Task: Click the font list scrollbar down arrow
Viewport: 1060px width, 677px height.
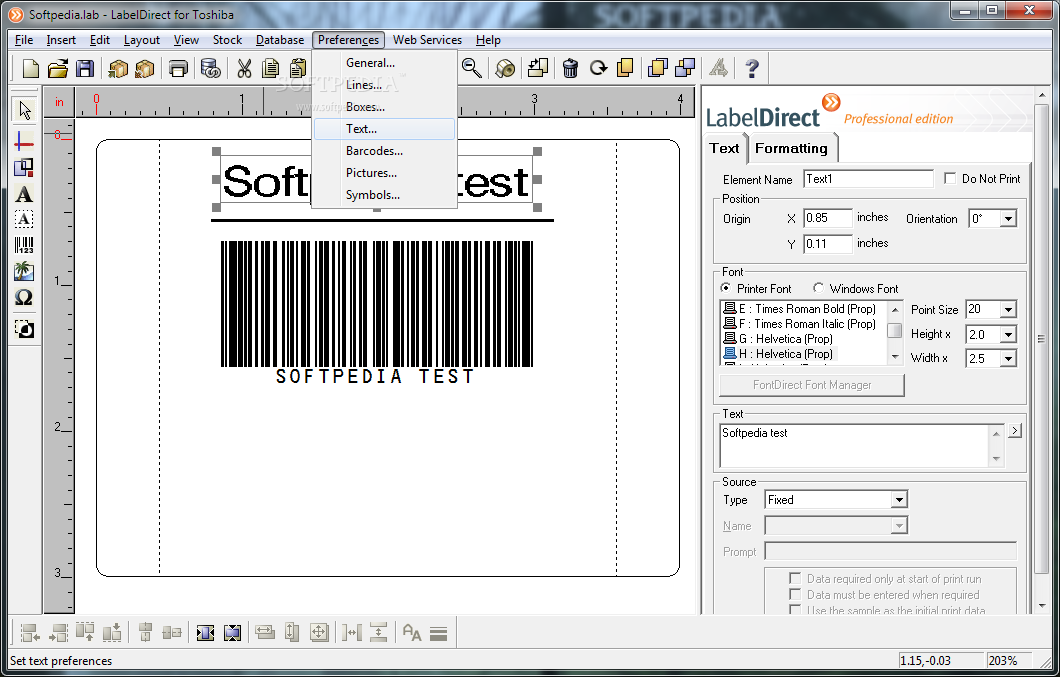Action: [x=894, y=357]
